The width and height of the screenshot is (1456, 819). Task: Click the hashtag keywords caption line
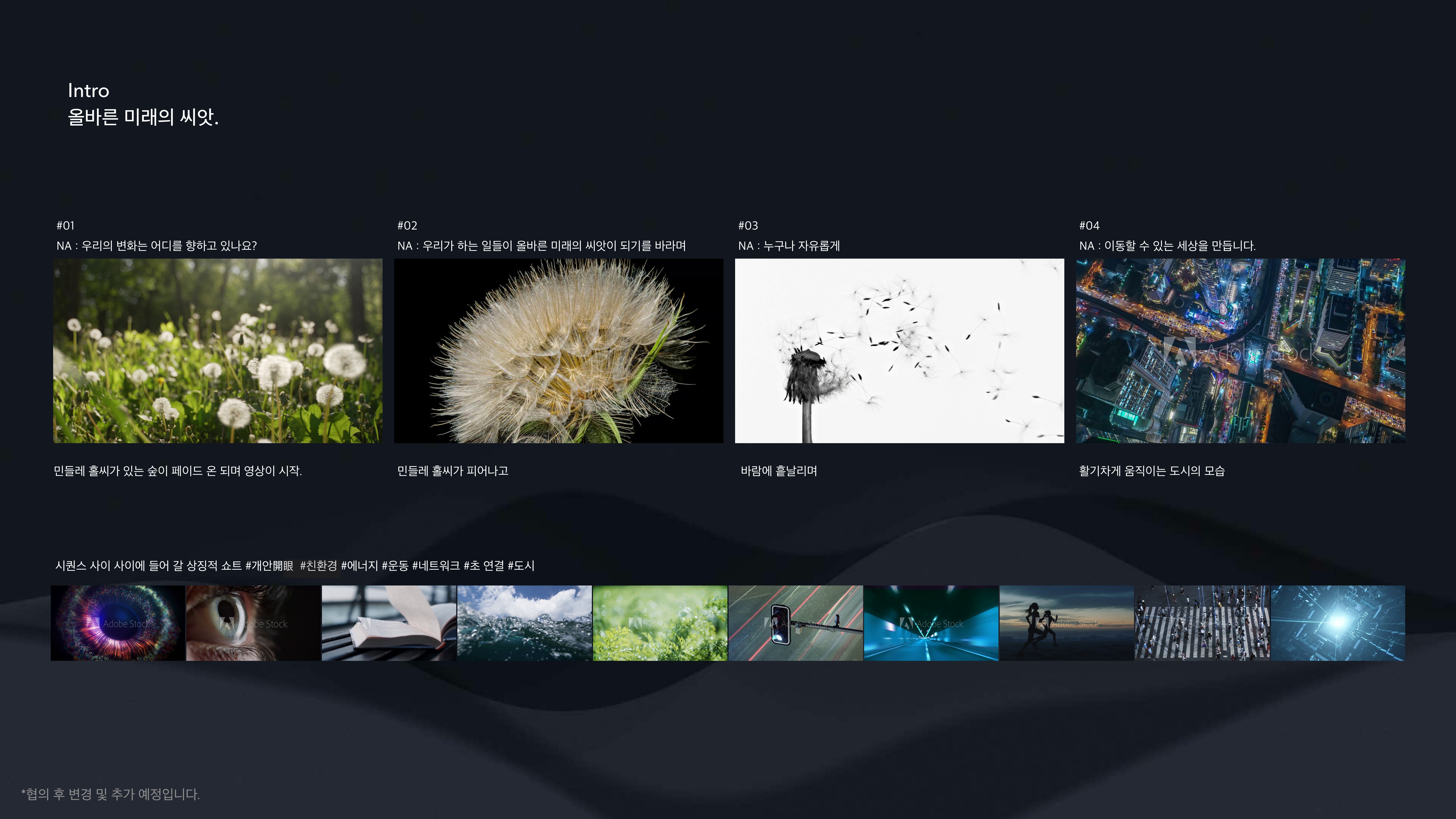click(x=294, y=566)
